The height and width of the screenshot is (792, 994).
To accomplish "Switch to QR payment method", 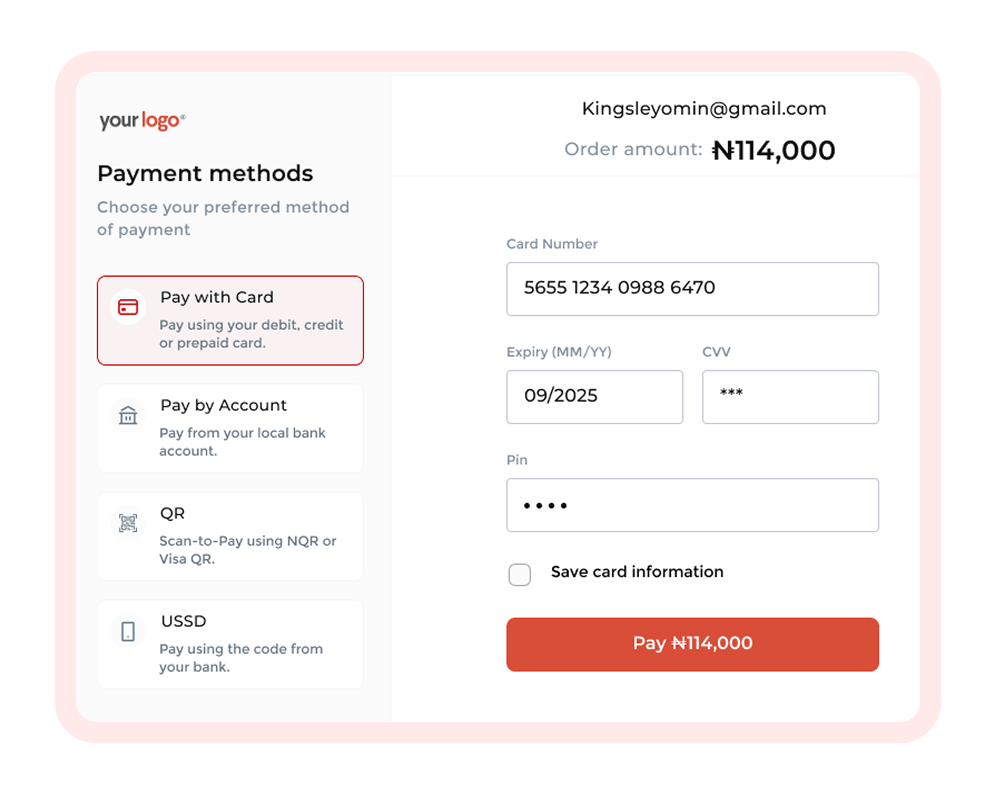I will 230,536.
